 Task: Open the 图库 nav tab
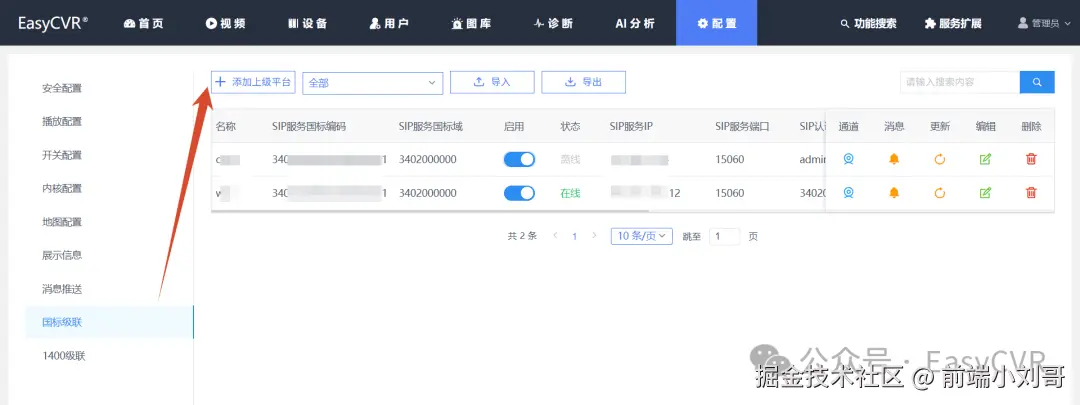[471, 23]
